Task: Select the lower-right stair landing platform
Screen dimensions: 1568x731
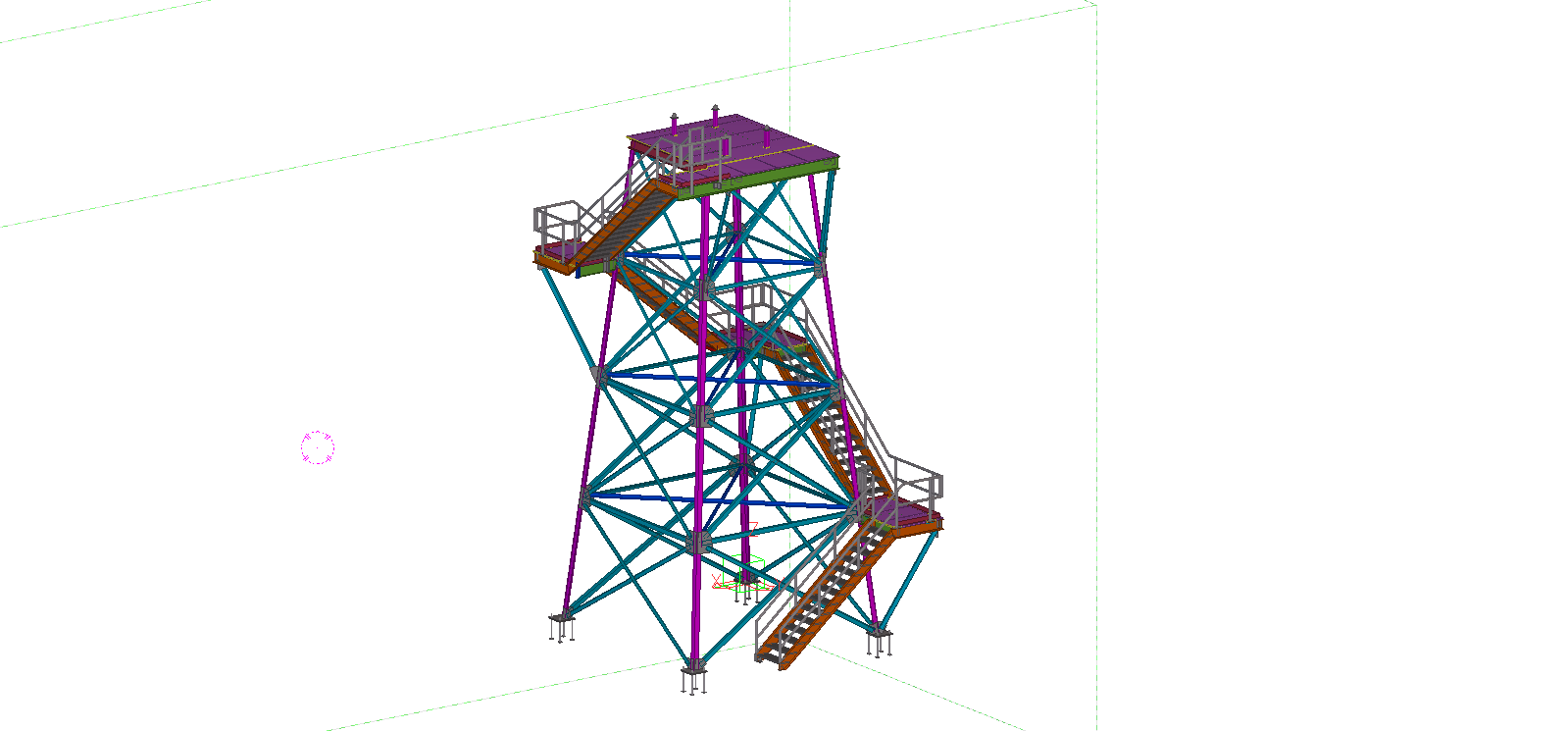Action: (x=904, y=514)
